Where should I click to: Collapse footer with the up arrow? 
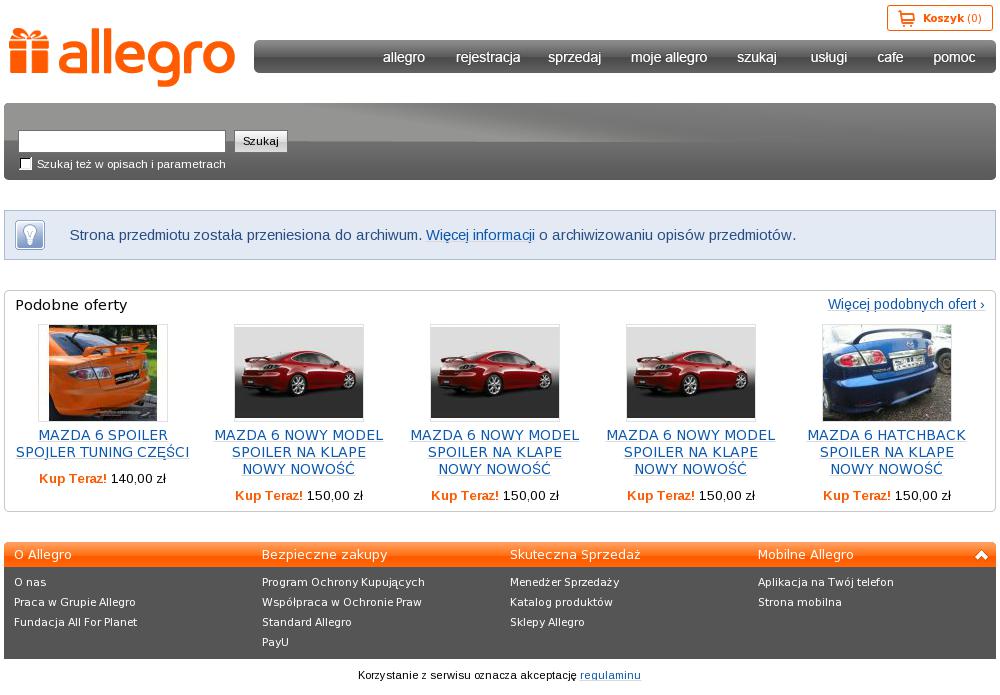(x=981, y=555)
